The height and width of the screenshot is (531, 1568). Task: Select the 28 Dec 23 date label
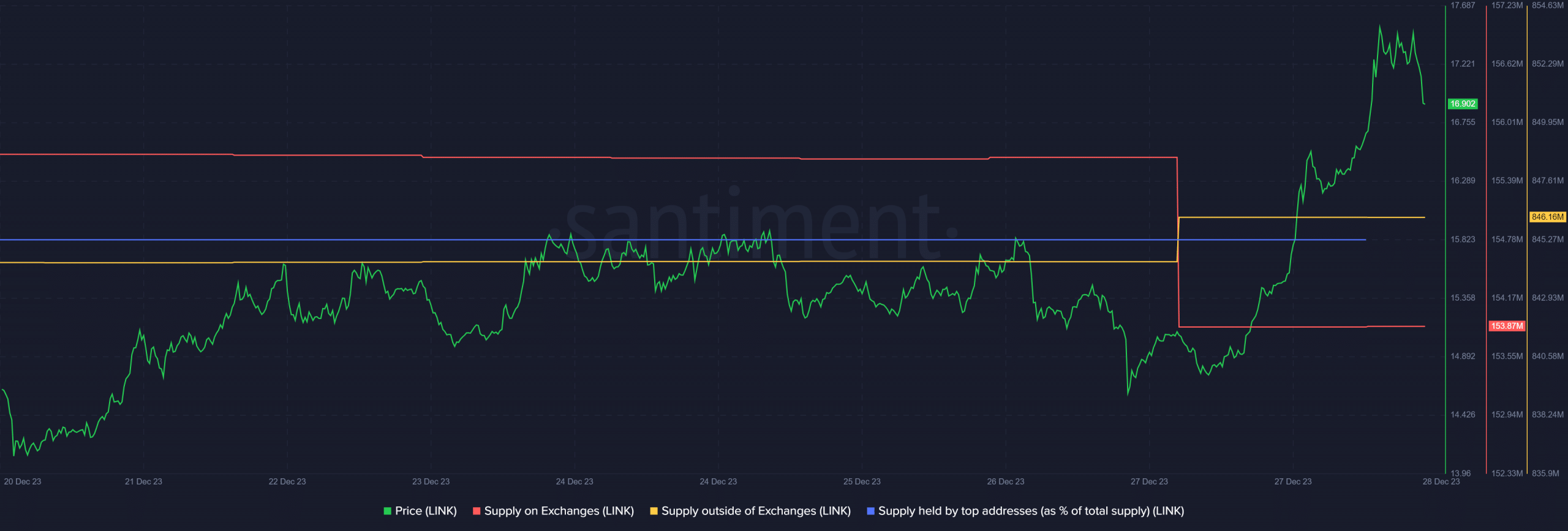1441,481
